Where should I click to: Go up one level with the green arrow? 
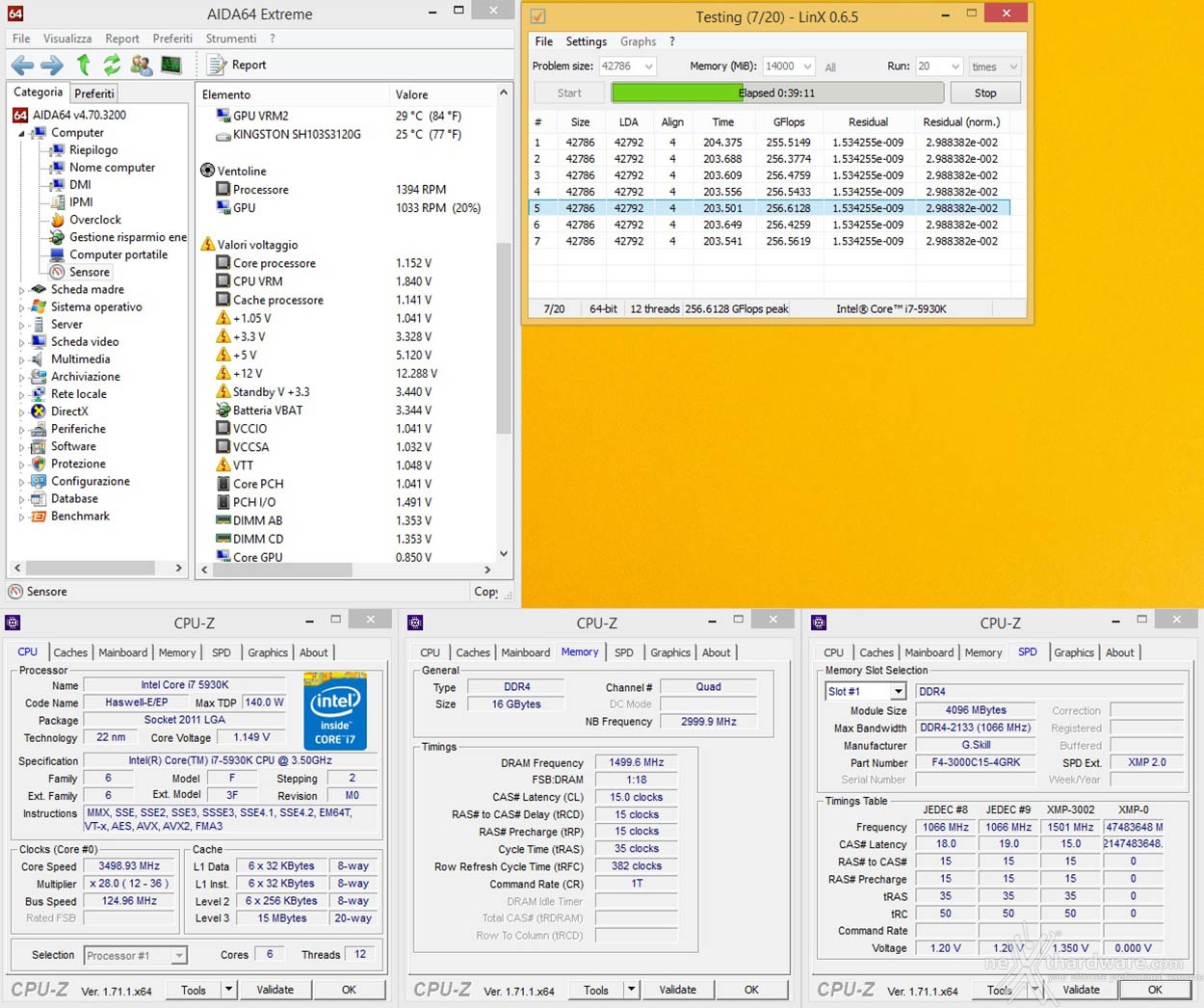coord(84,65)
